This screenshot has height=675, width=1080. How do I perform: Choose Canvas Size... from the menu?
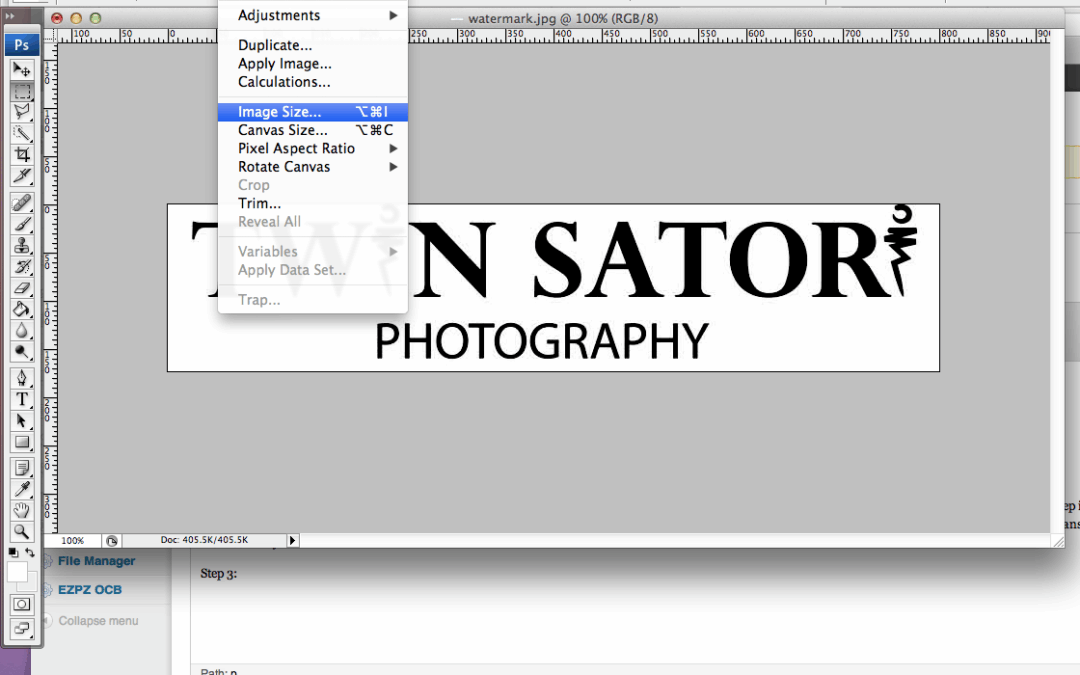[313, 130]
